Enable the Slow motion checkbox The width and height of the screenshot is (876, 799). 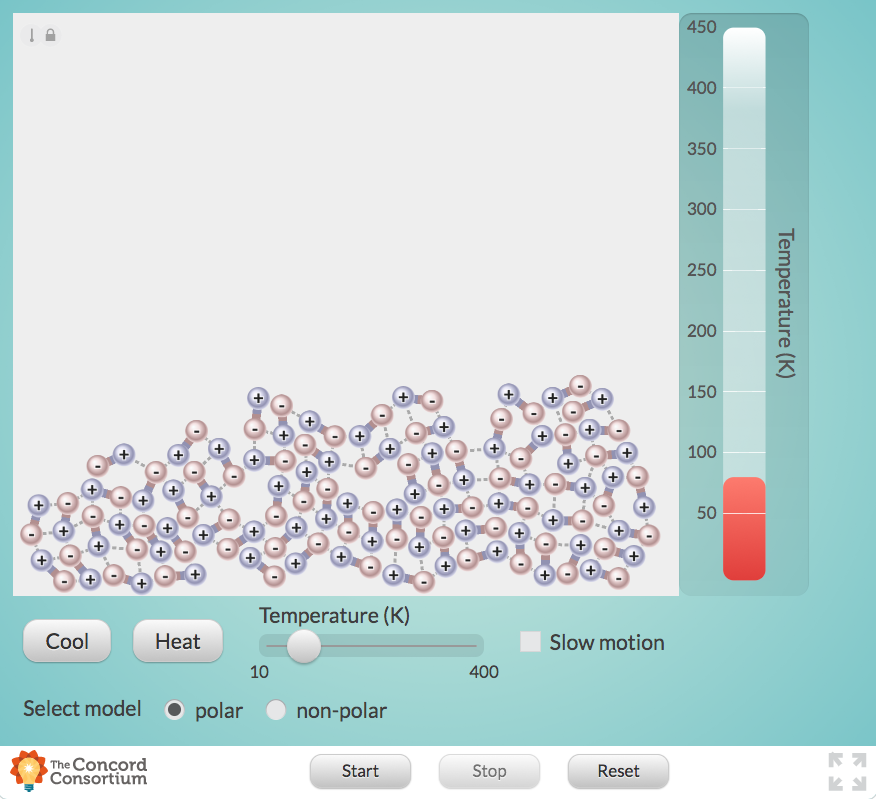pos(530,642)
